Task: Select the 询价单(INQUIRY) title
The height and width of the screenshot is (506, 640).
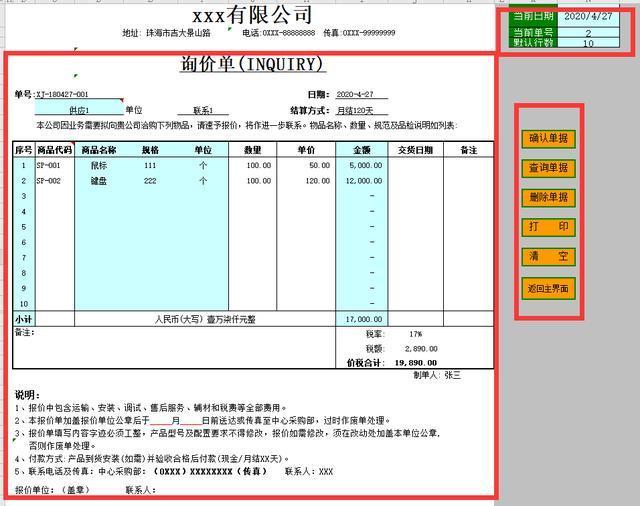Action: pos(253,64)
